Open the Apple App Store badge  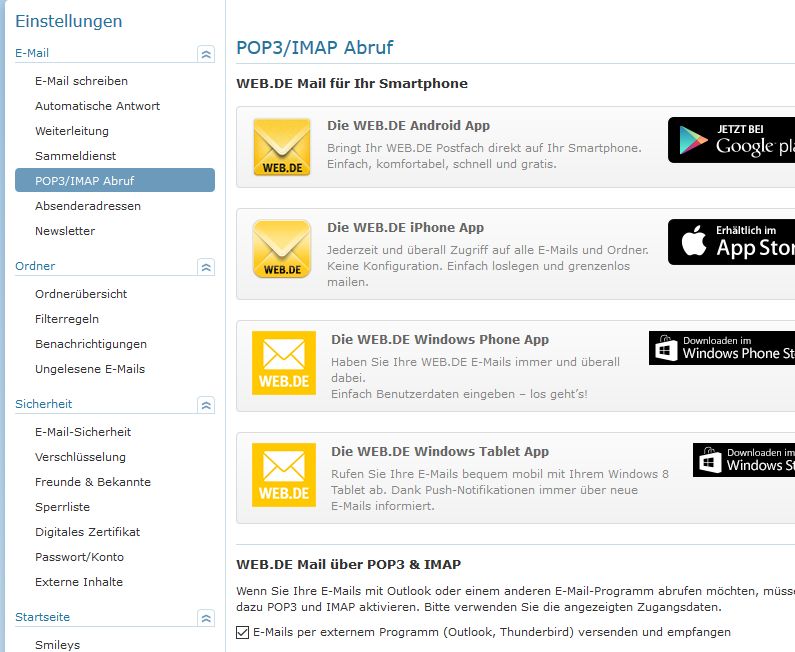[731, 242]
